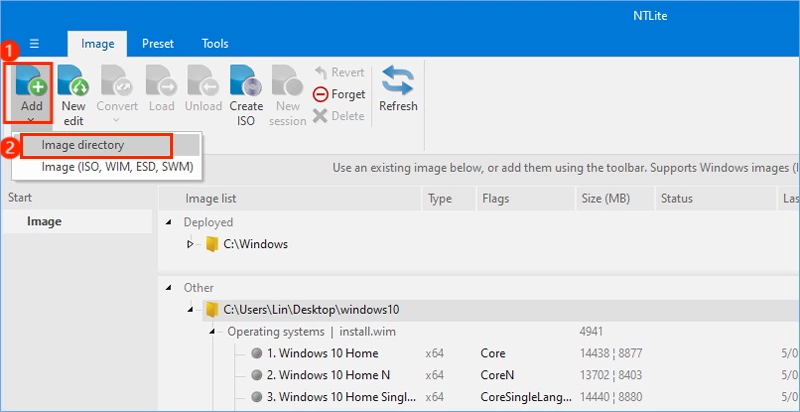Screen dimensions: 800x412
Task: Click the Revert arrow icon
Action: (x=320, y=72)
